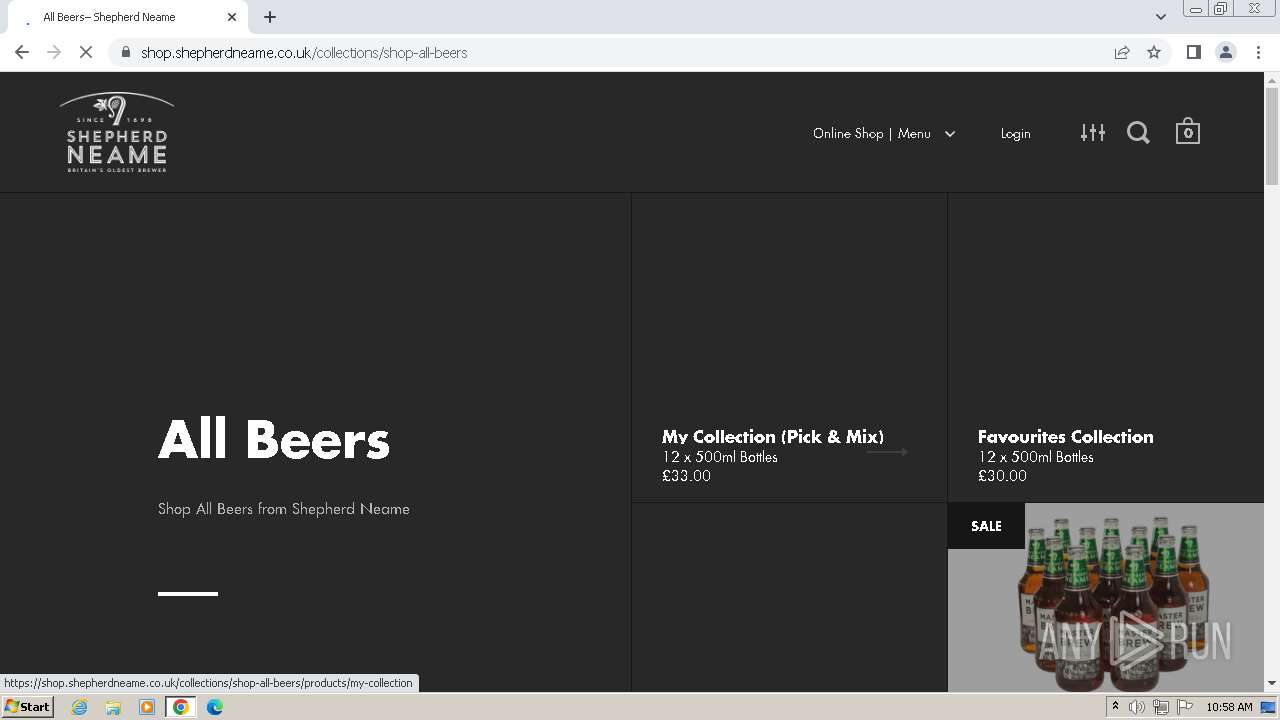Stop loading the page
The height and width of the screenshot is (720, 1280).
click(x=86, y=52)
